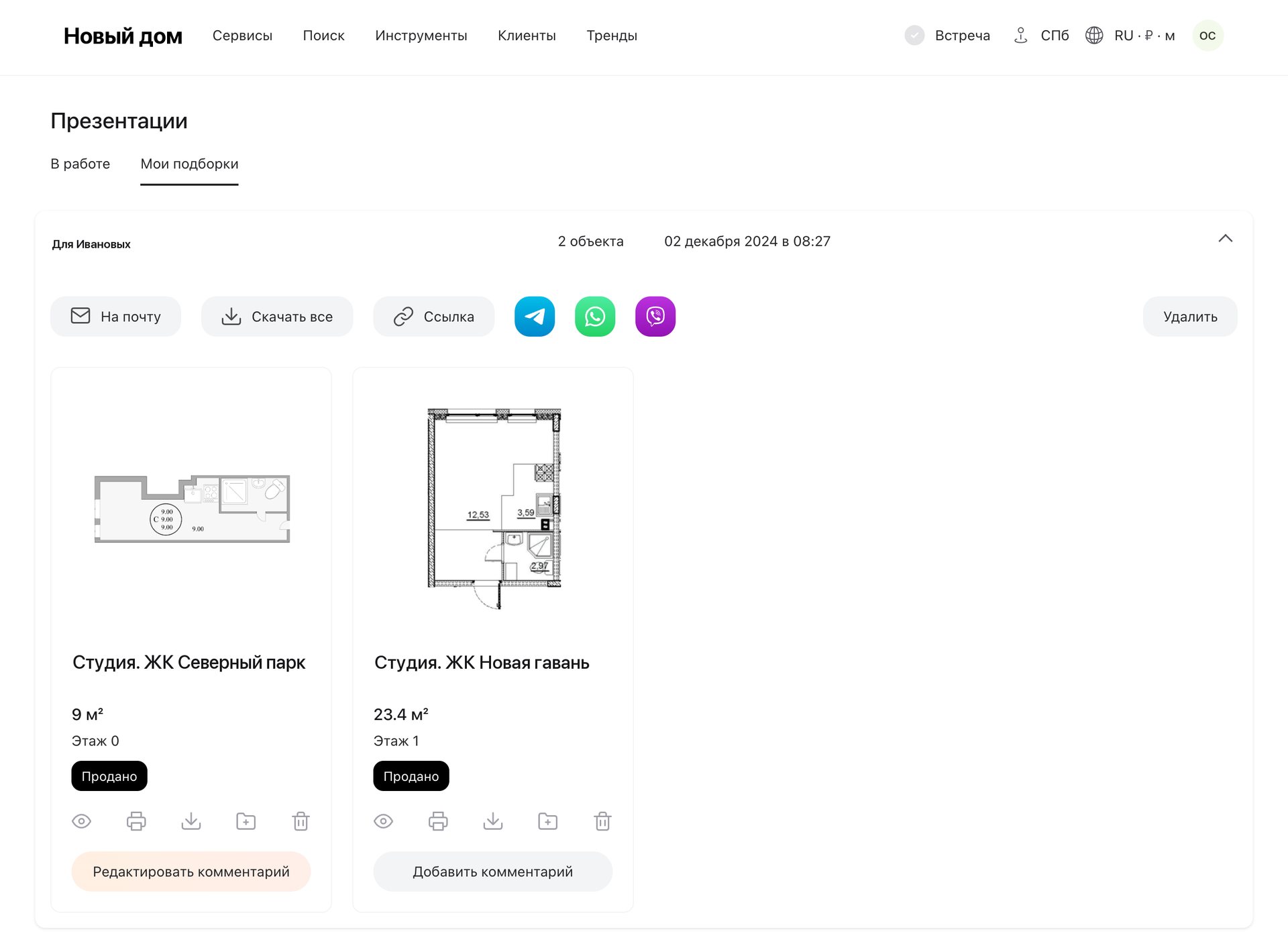Send selection with На почту button

[115, 317]
